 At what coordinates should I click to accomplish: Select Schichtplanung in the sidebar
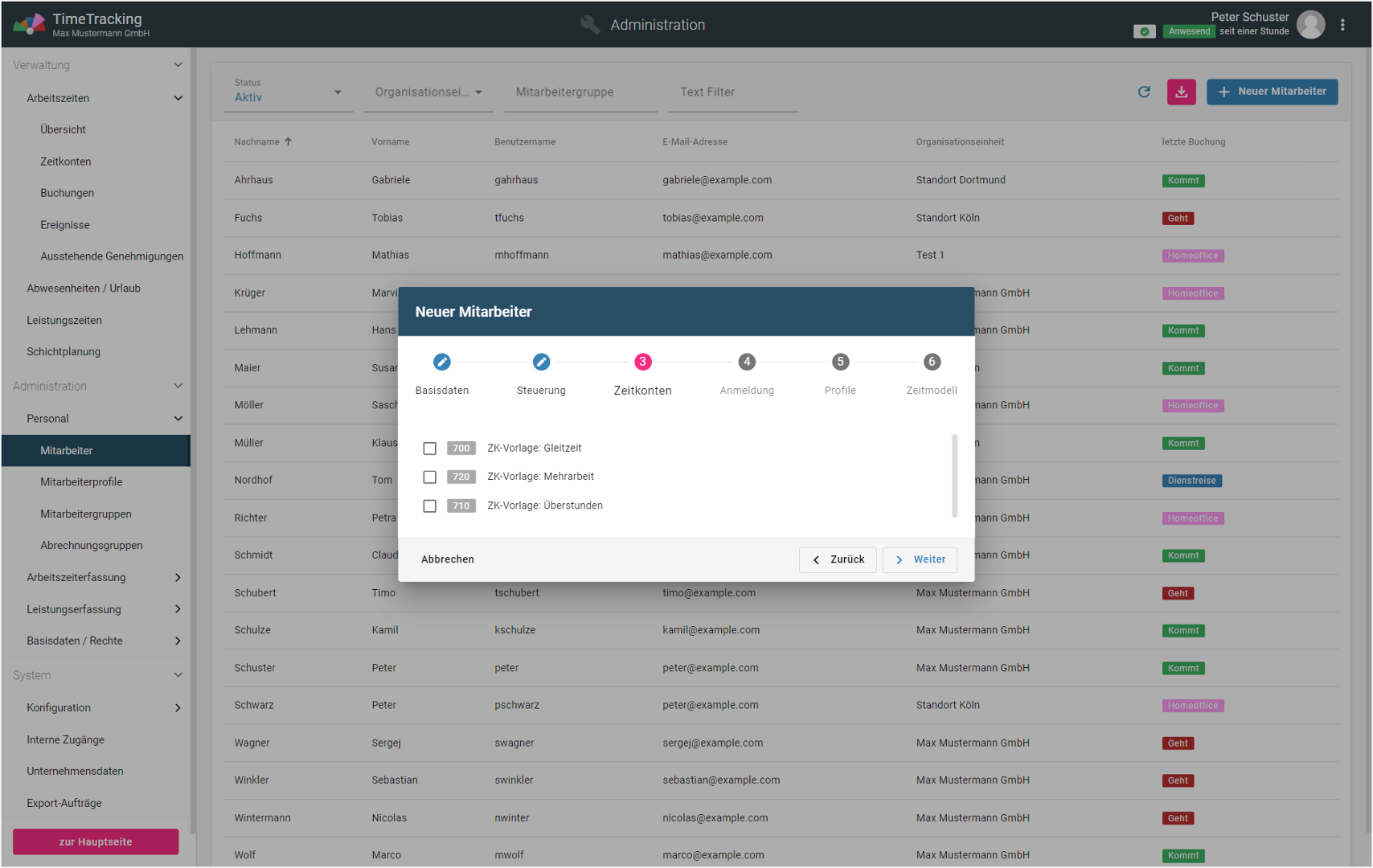pyautogui.click(x=64, y=352)
